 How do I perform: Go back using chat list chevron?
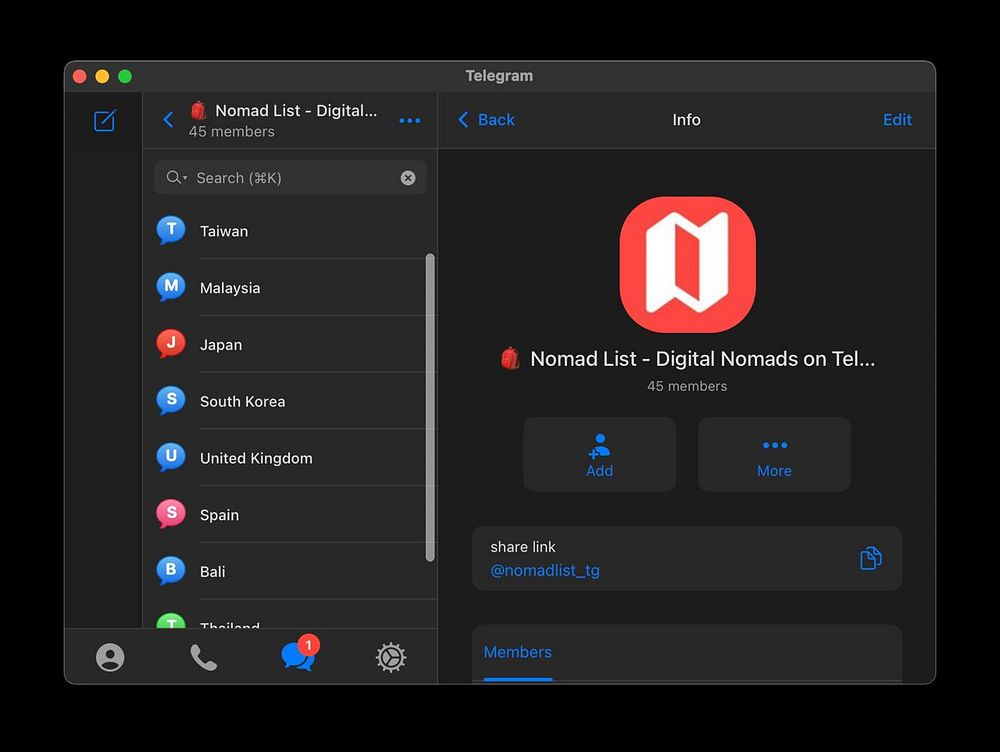point(168,119)
